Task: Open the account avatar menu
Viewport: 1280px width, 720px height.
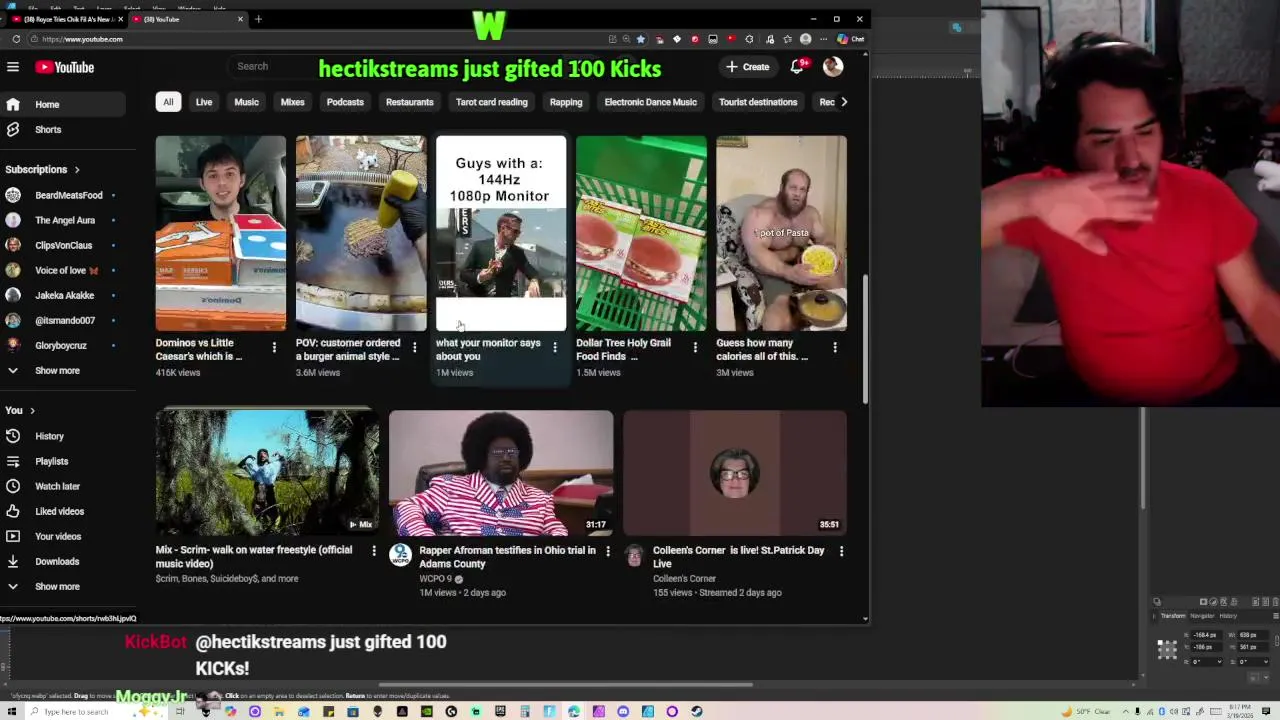Action: click(833, 67)
